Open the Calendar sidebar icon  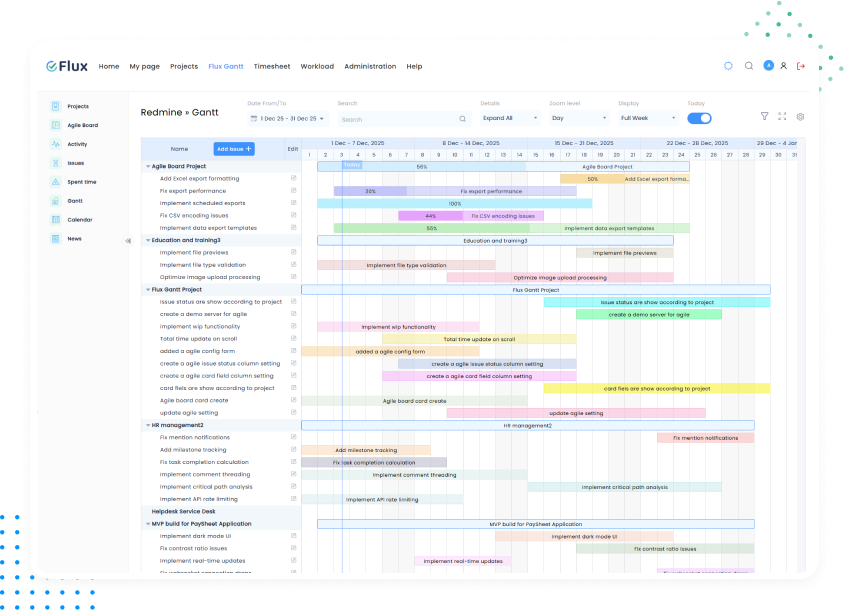coord(56,220)
